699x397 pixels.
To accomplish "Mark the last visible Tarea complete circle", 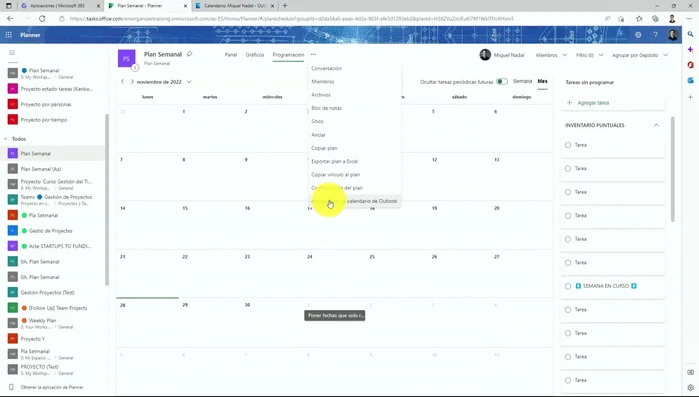I will tap(567, 380).
